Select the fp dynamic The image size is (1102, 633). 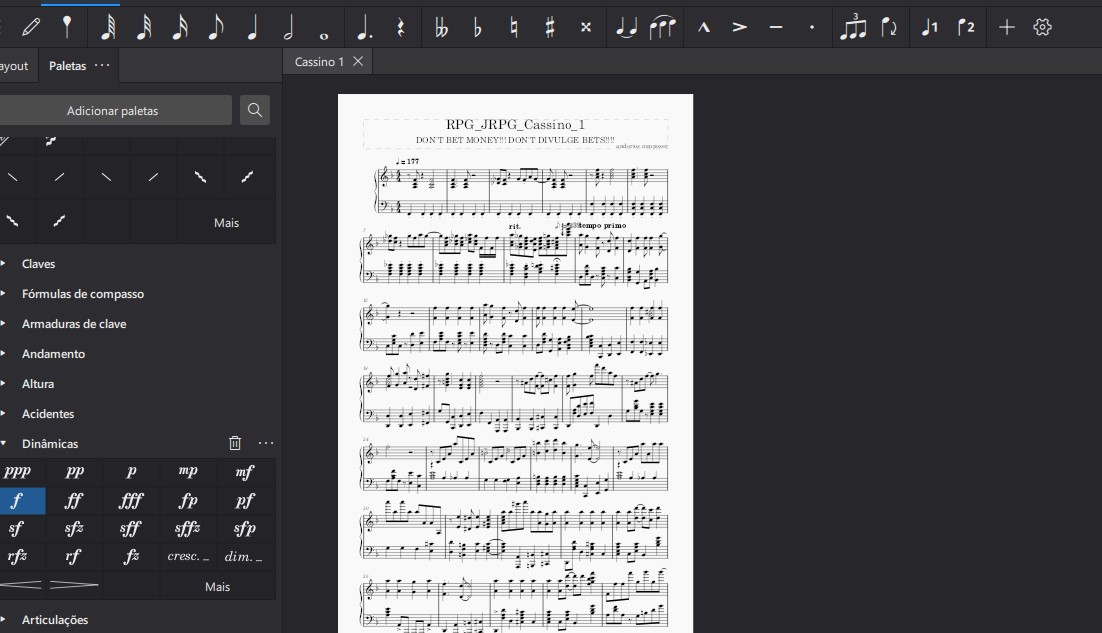pyautogui.click(x=188, y=501)
